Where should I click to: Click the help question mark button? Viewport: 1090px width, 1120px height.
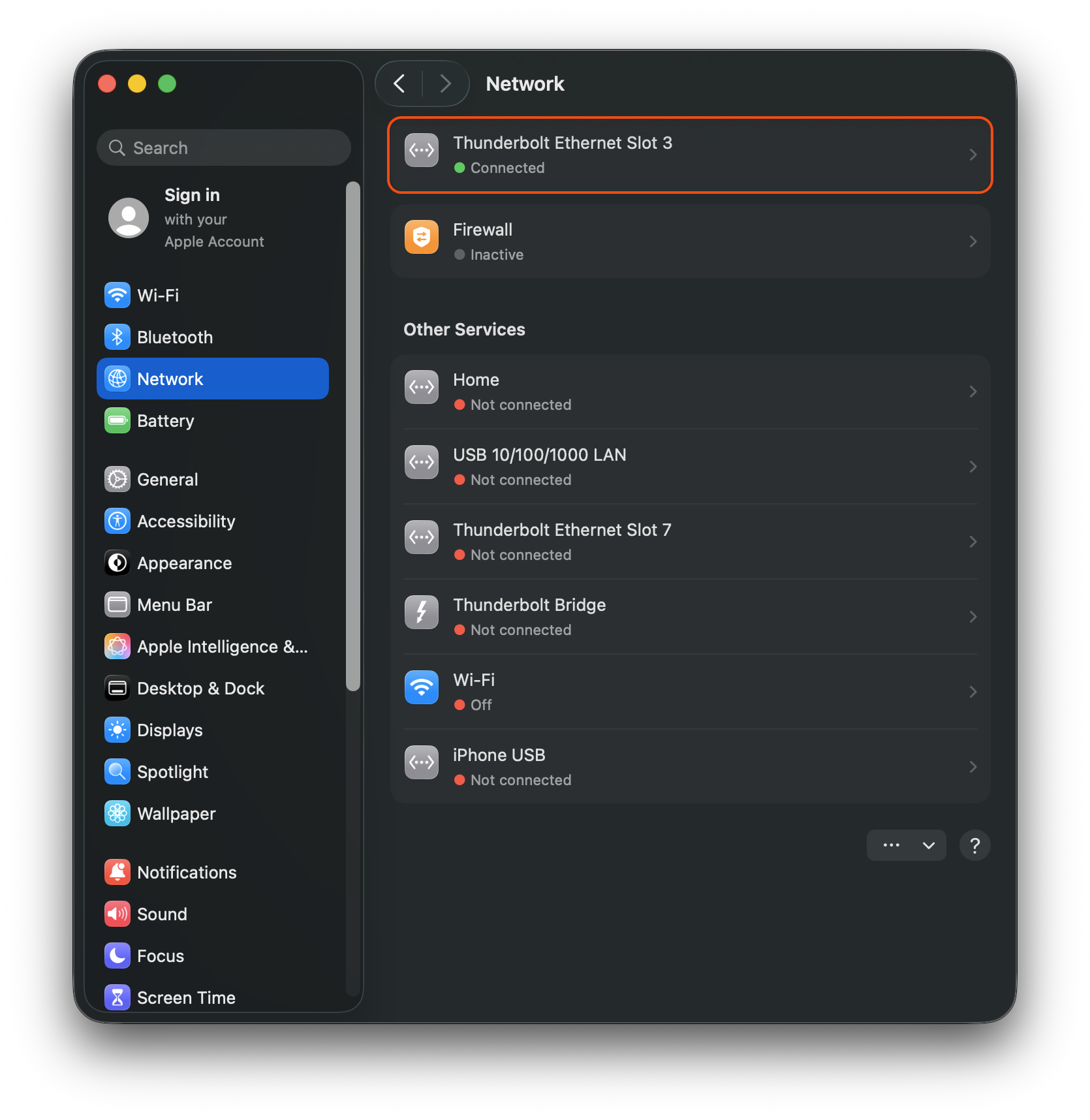pyautogui.click(x=974, y=845)
